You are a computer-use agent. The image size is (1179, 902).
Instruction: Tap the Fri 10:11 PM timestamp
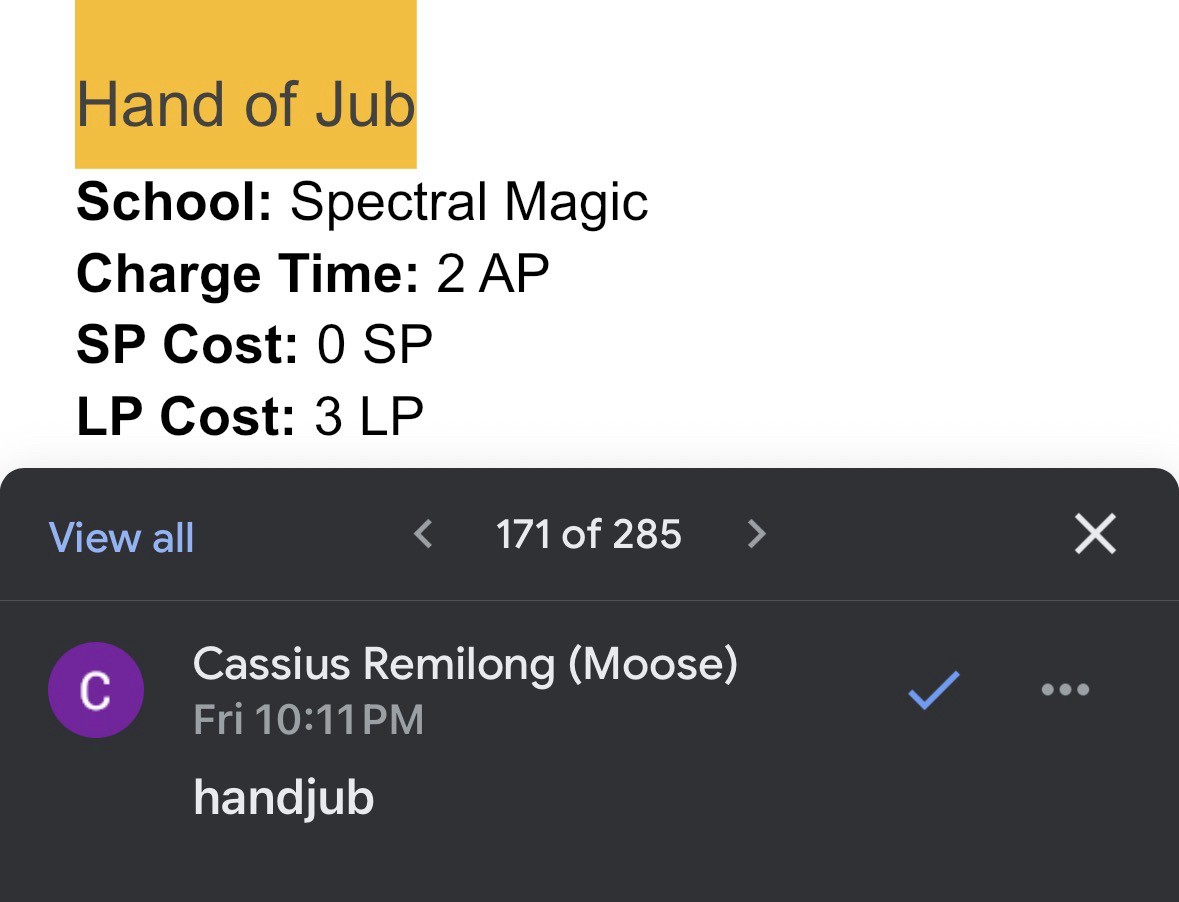pyautogui.click(x=308, y=720)
